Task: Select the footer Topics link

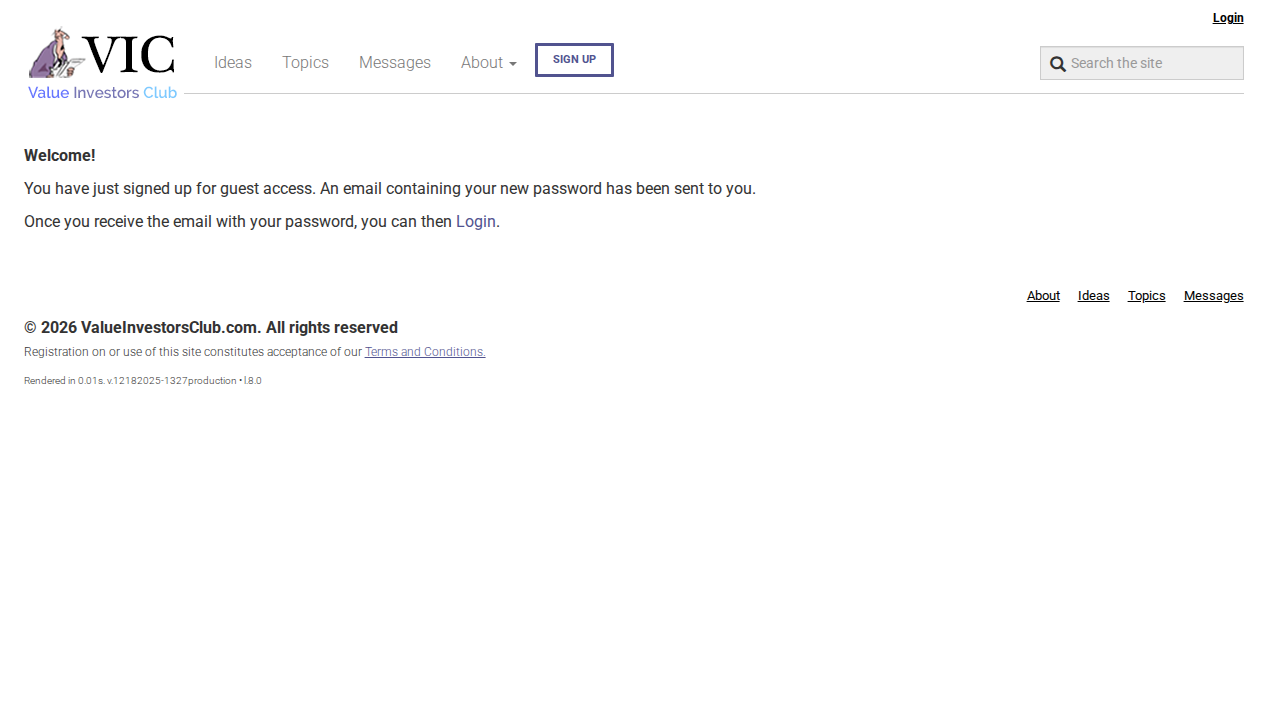Action: tap(1147, 296)
